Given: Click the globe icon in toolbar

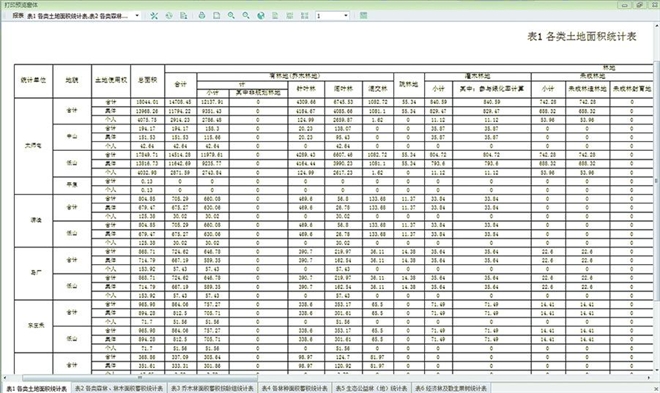Looking at the screenshot, I should coord(261,16).
